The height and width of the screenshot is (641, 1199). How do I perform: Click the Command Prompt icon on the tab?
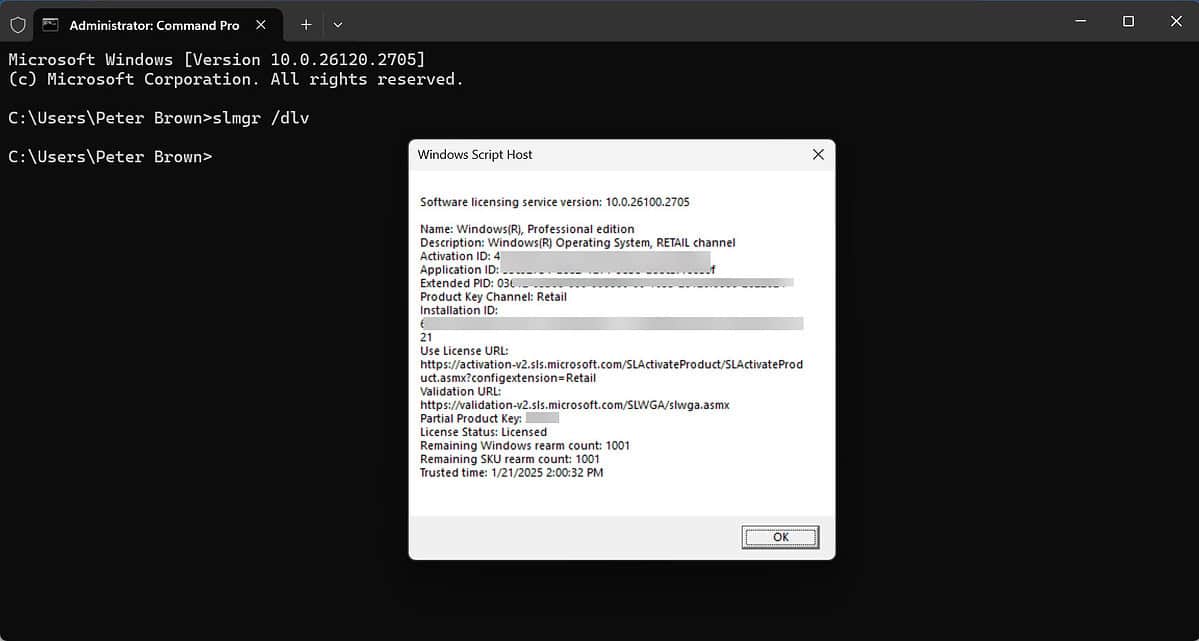(50, 22)
